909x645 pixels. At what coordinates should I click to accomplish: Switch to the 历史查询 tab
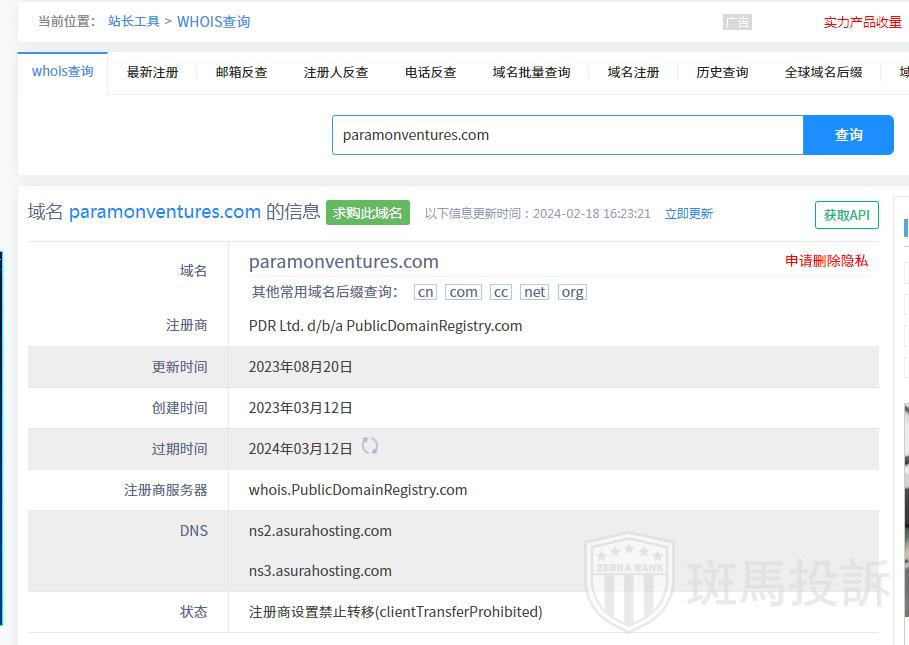click(x=722, y=72)
